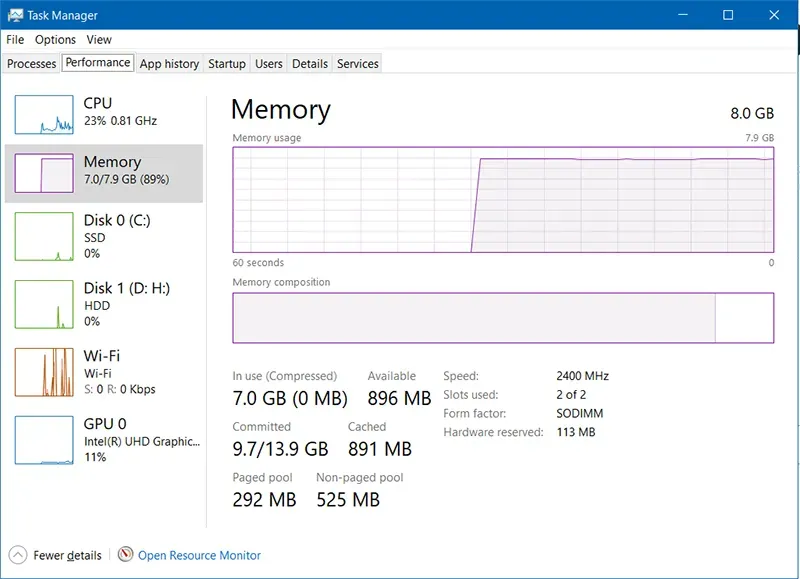Go to the Startup tab
Image resolution: width=800 pixels, height=579 pixels.
point(227,64)
